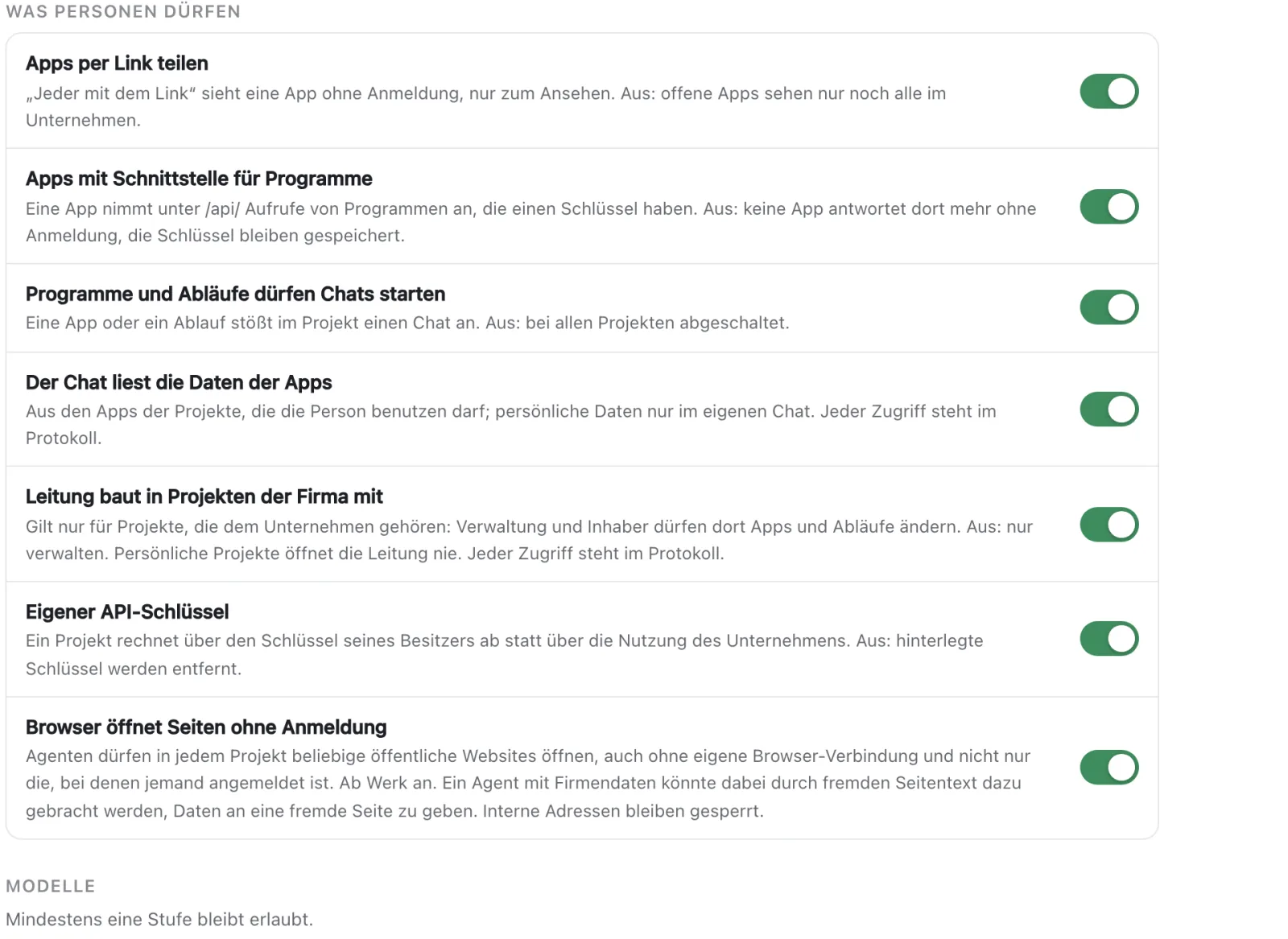Click the MODELLE section heading
1288x939 pixels.
click(51, 886)
